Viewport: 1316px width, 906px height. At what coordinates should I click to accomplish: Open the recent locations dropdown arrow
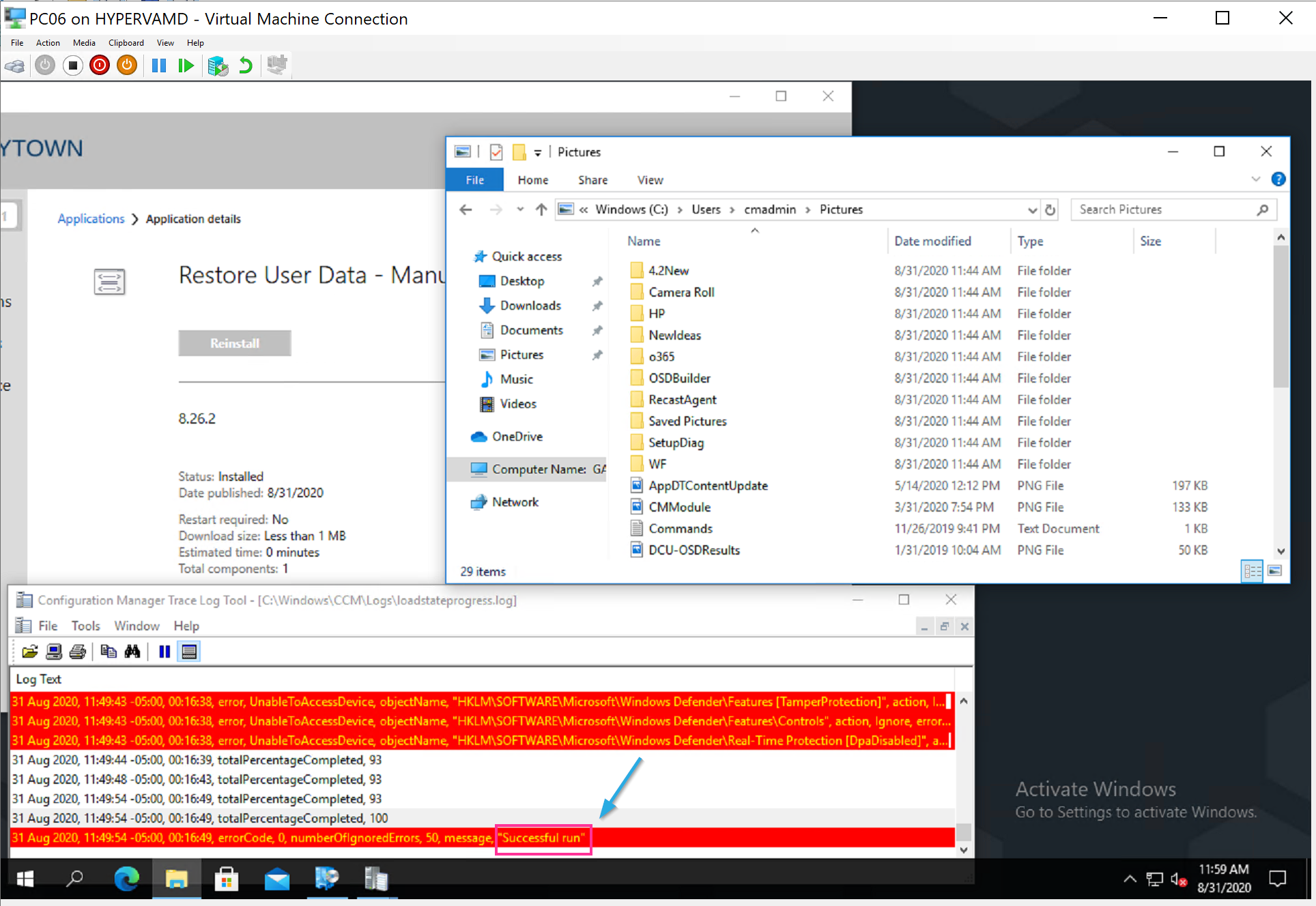pyautogui.click(x=520, y=209)
